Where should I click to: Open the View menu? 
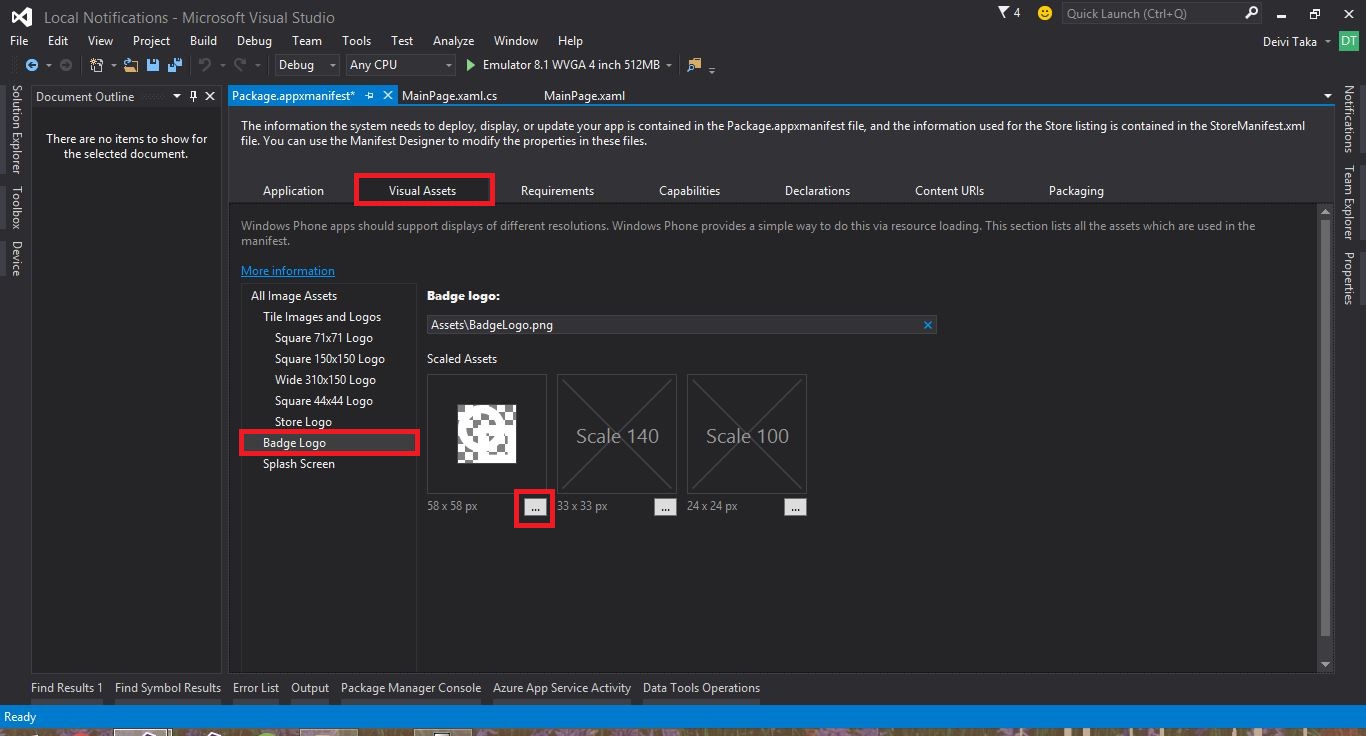click(100, 41)
